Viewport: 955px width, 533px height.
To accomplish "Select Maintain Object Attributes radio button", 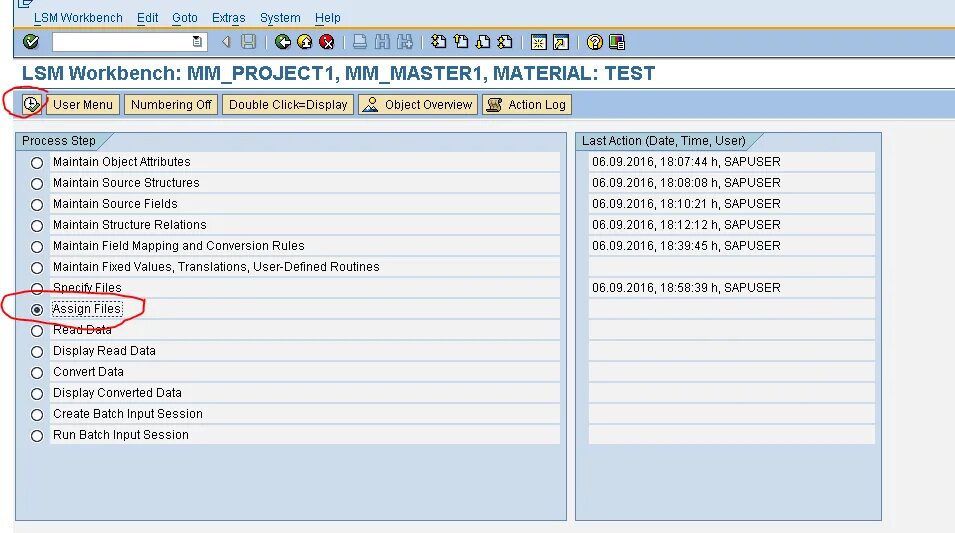I will point(37,163).
